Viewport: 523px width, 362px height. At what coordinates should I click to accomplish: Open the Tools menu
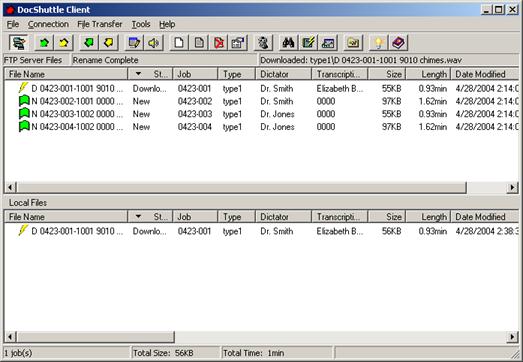click(x=141, y=24)
